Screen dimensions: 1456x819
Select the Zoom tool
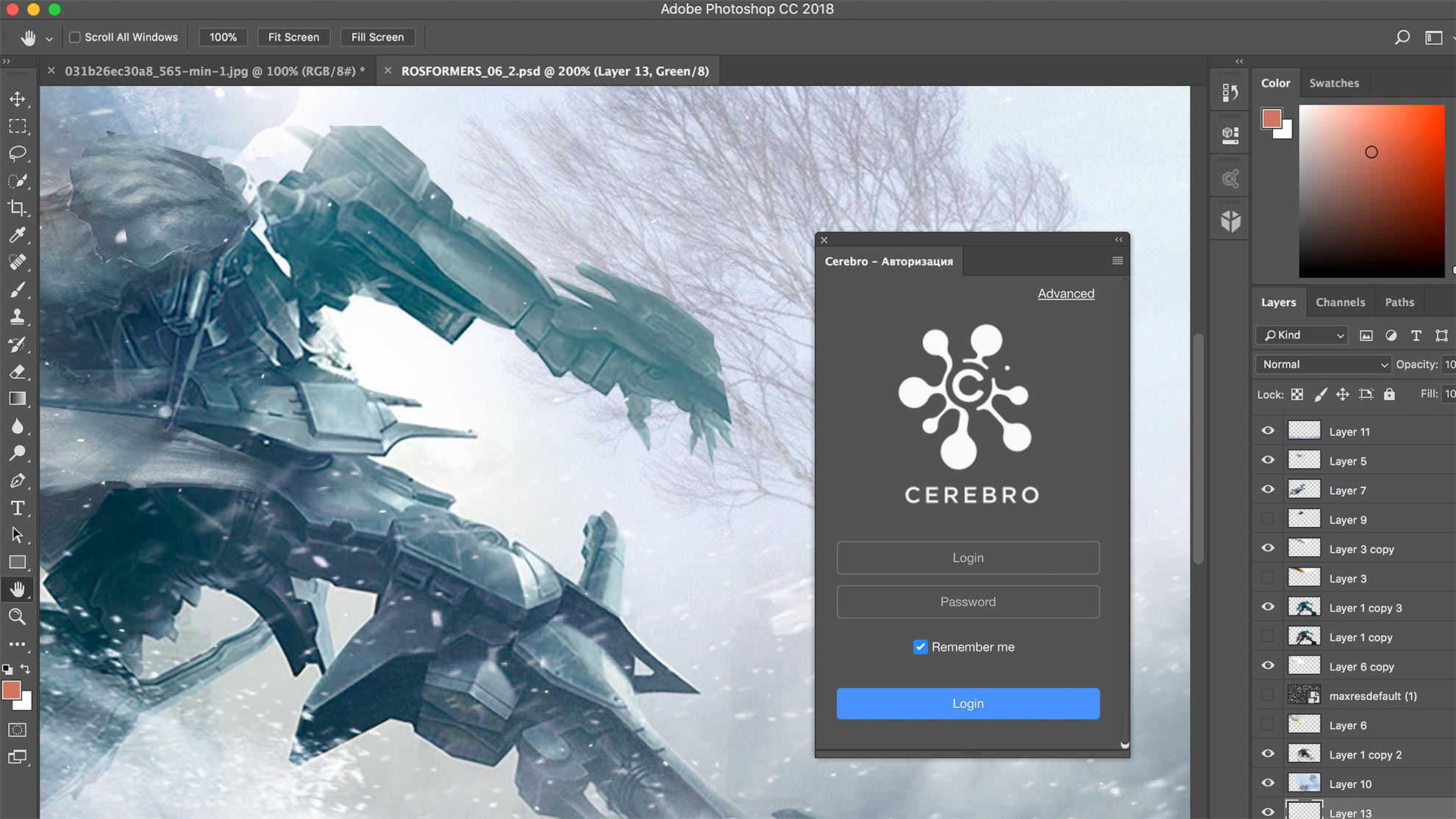(x=17, y=617)
